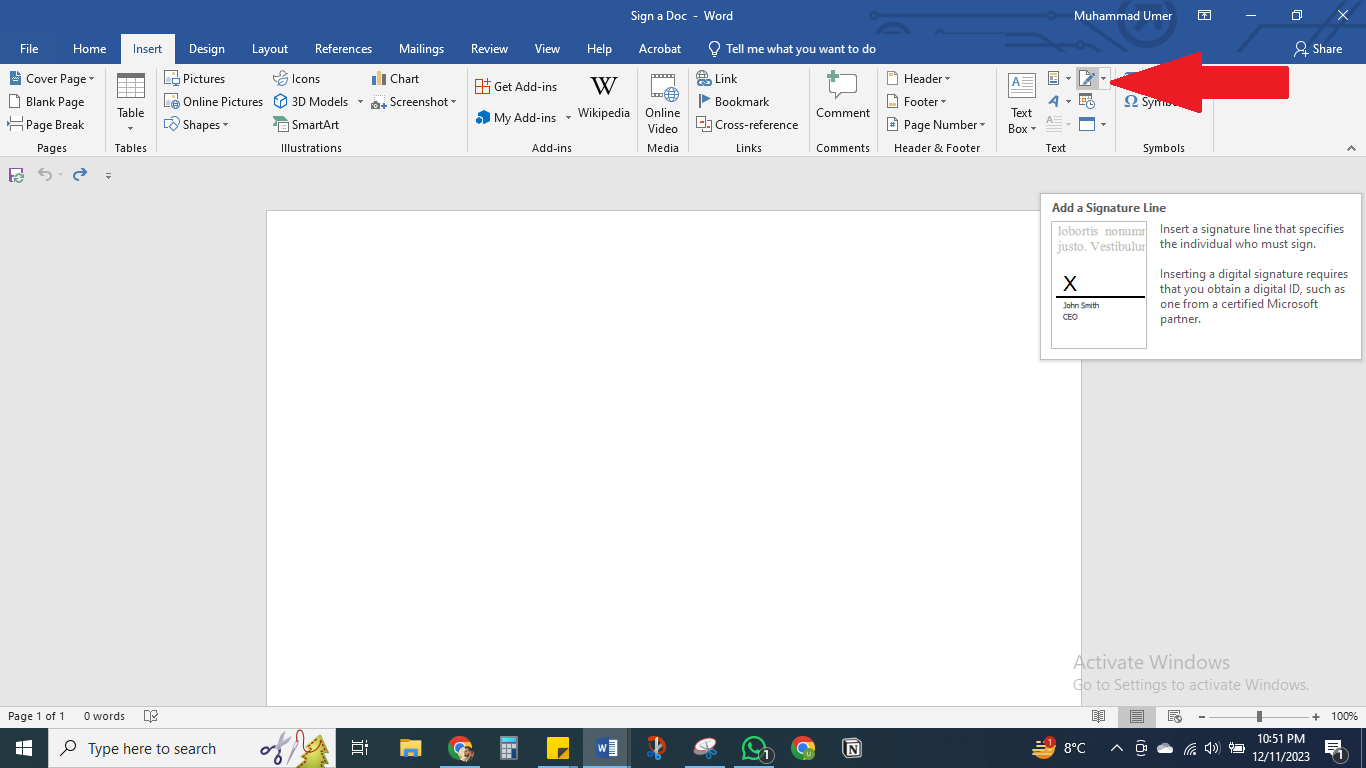Click Page 1 of 1 indicator
Viewport: 1366px width, 768px height.
[x=36, y=716]
